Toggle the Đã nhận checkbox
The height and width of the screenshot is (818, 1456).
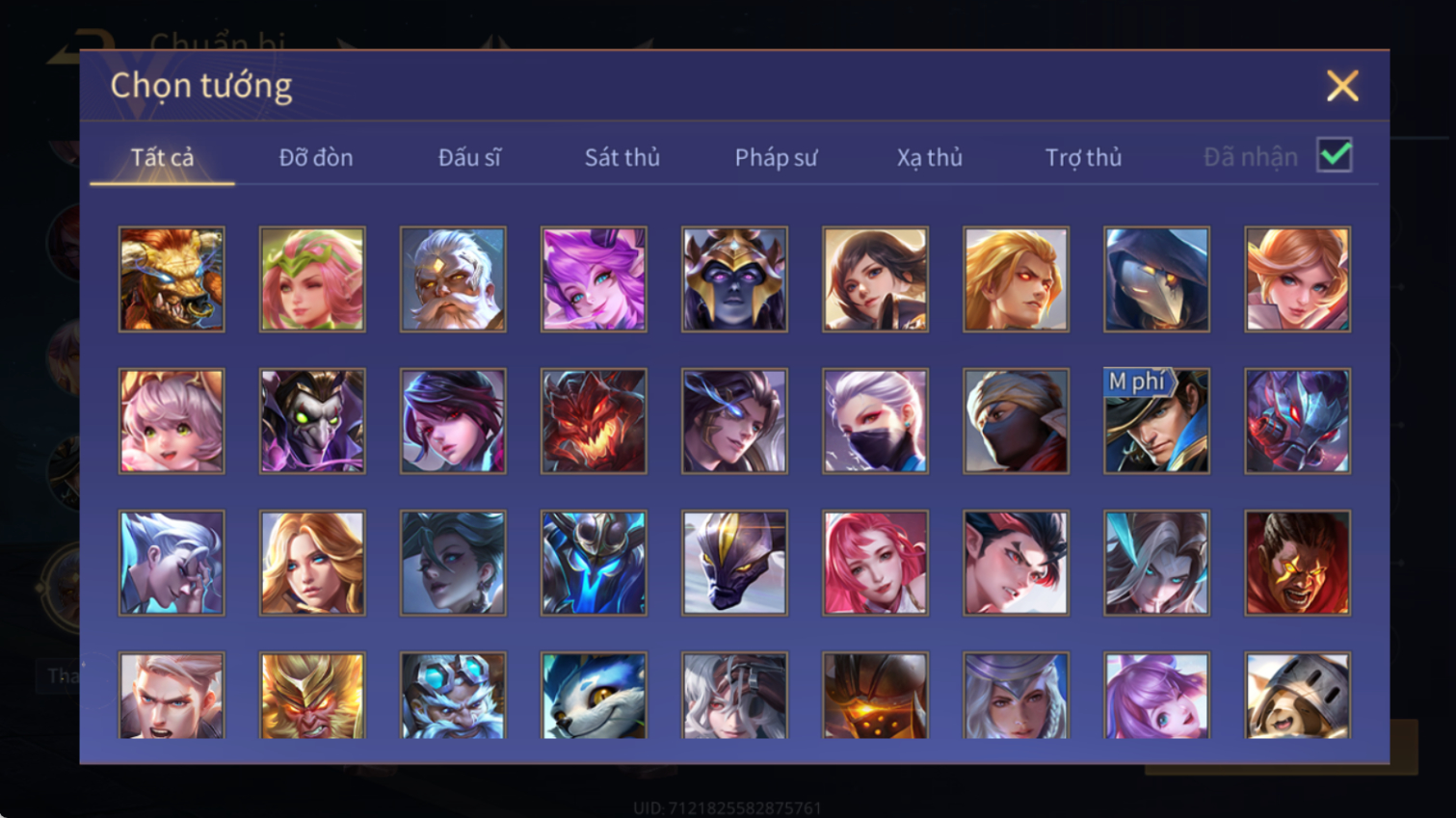(1335, 155)
